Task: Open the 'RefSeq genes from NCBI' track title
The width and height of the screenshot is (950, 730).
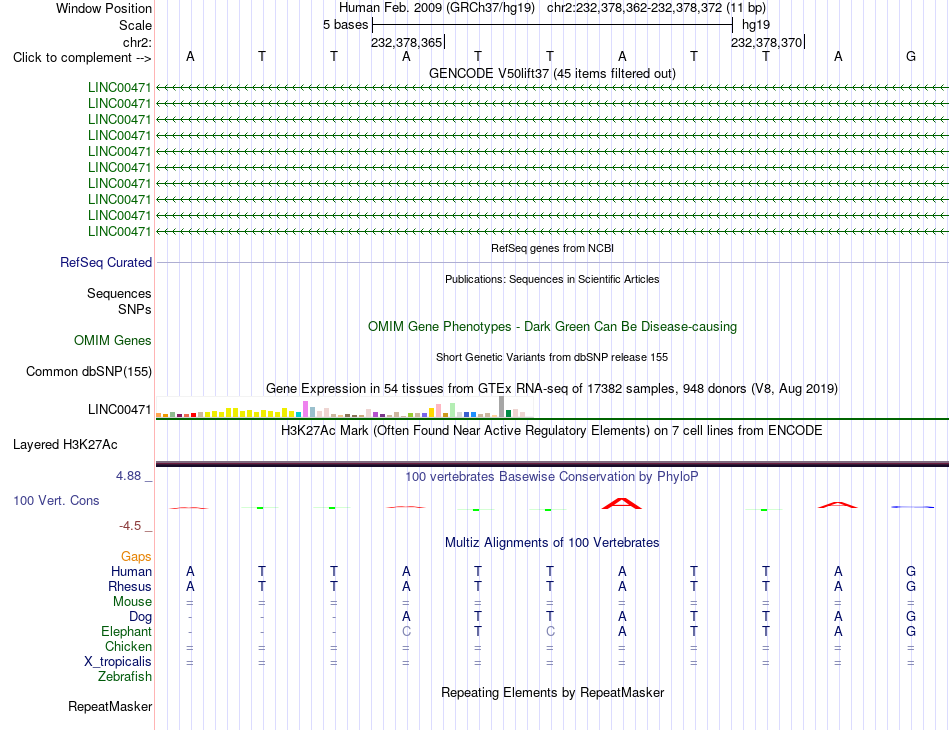Action: pyautogui.click(x=552, y=248)
